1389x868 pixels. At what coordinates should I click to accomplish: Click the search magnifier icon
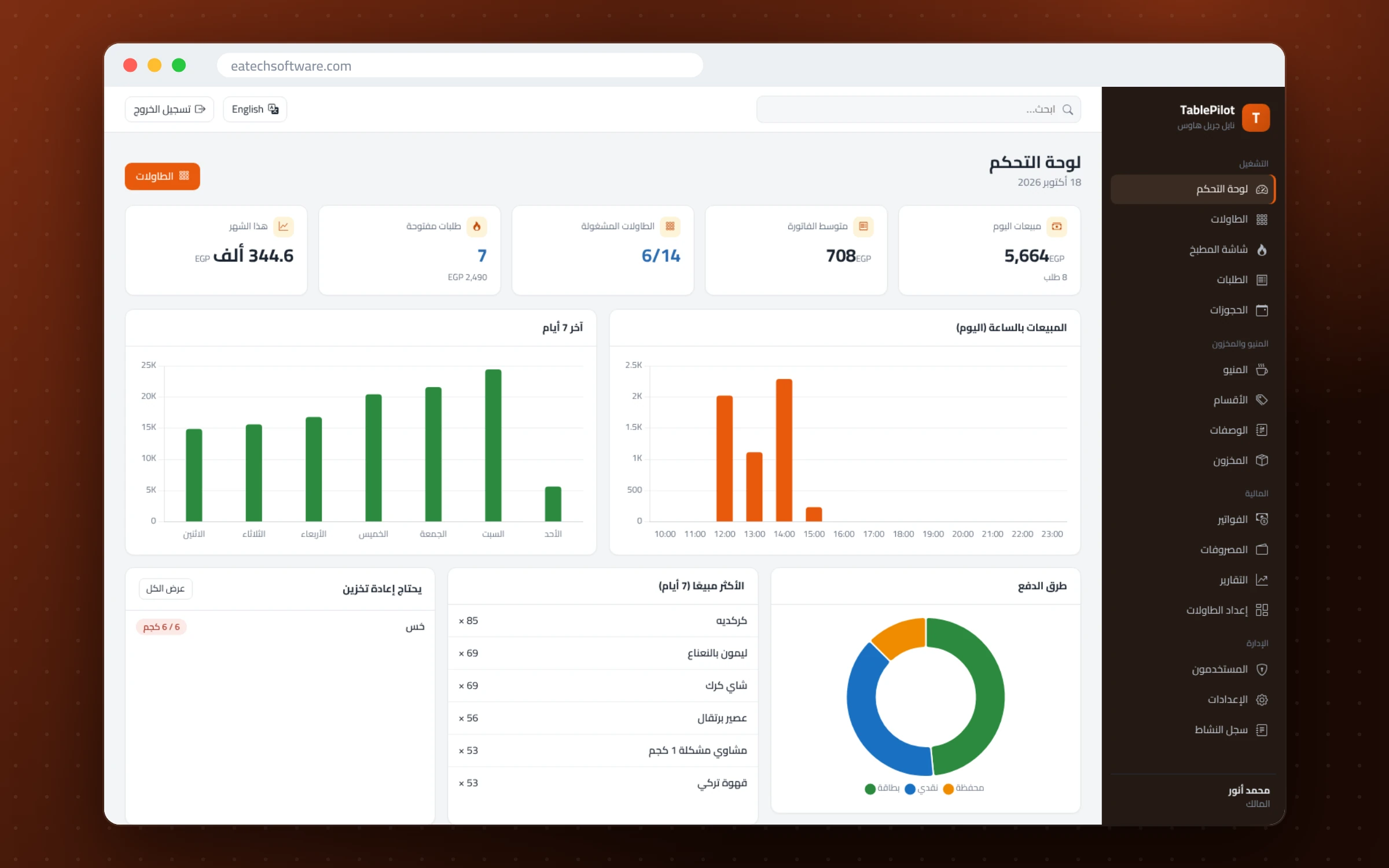pyautogui.click(x=1068, y=109)
